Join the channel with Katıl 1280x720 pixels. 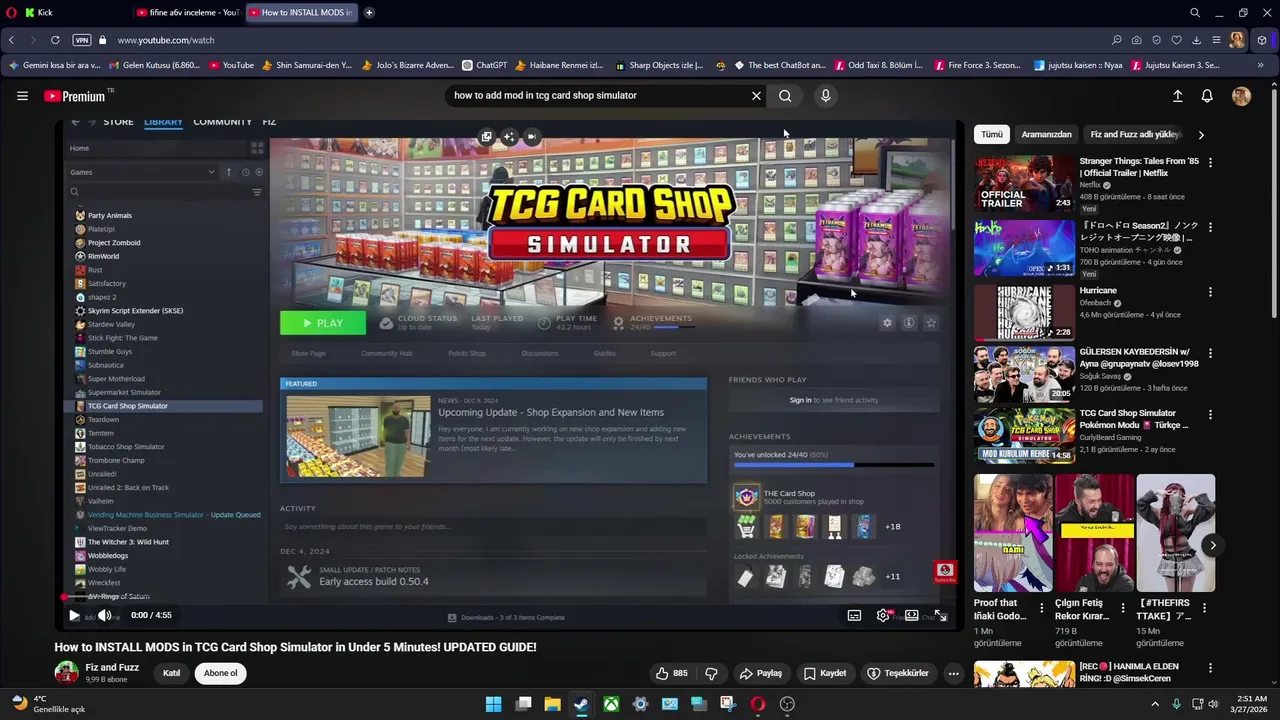pyautogui.click(x=171, y=673)
